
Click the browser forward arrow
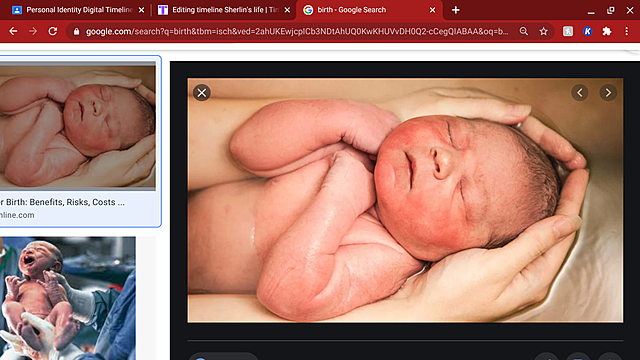[33, 31]
